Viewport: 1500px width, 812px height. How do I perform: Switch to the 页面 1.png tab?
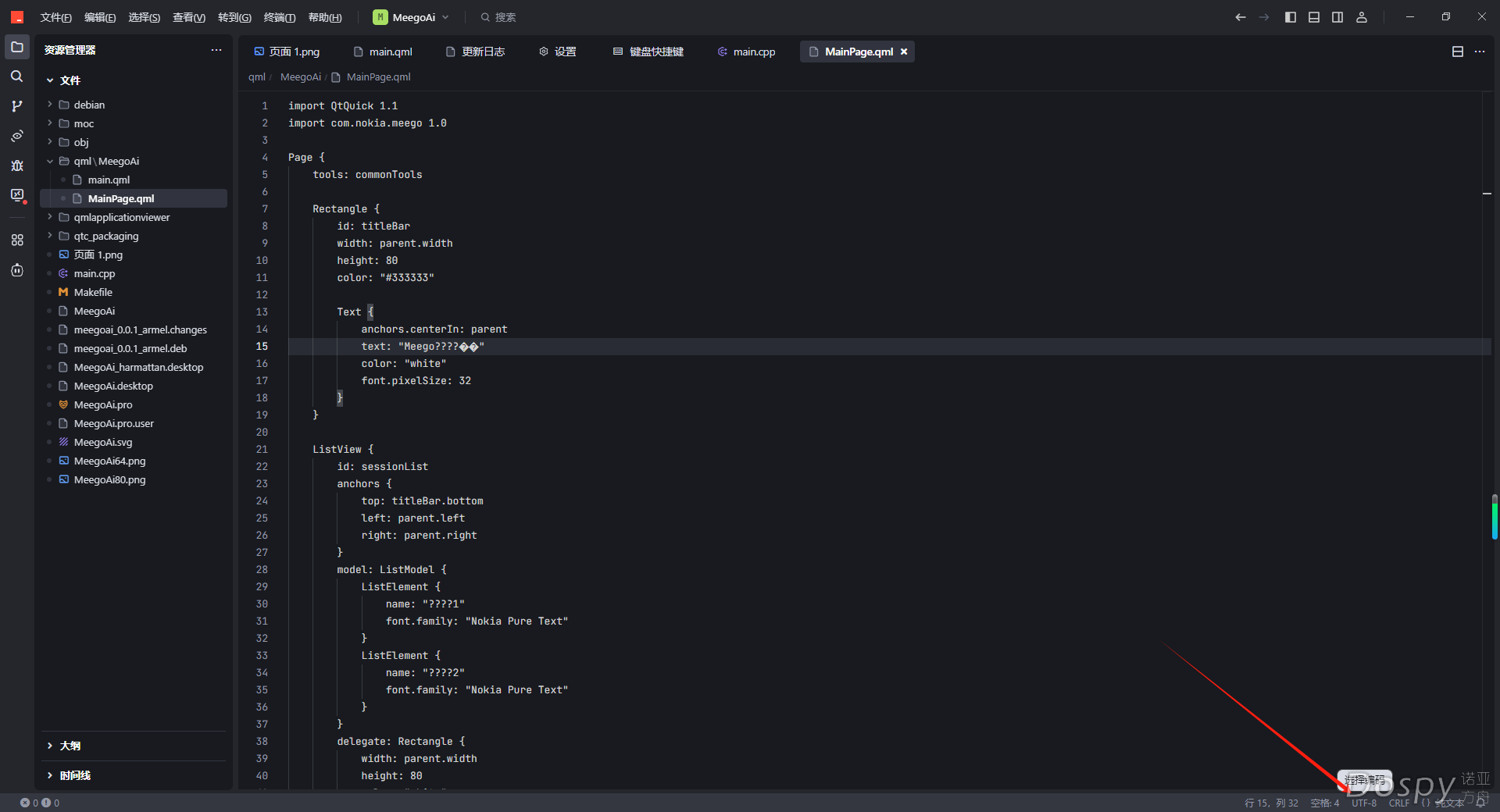click(287, 52)
